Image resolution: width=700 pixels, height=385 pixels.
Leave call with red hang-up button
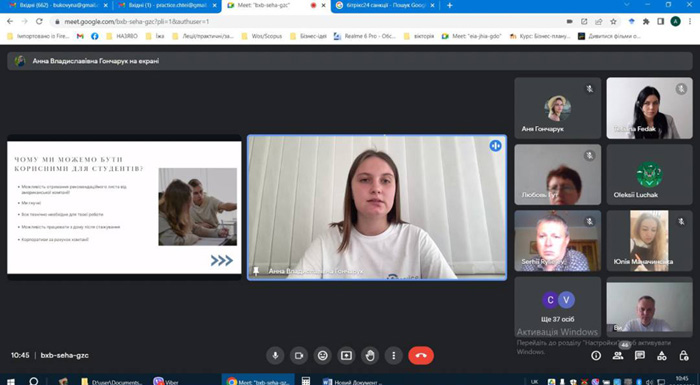click(421, 356)
